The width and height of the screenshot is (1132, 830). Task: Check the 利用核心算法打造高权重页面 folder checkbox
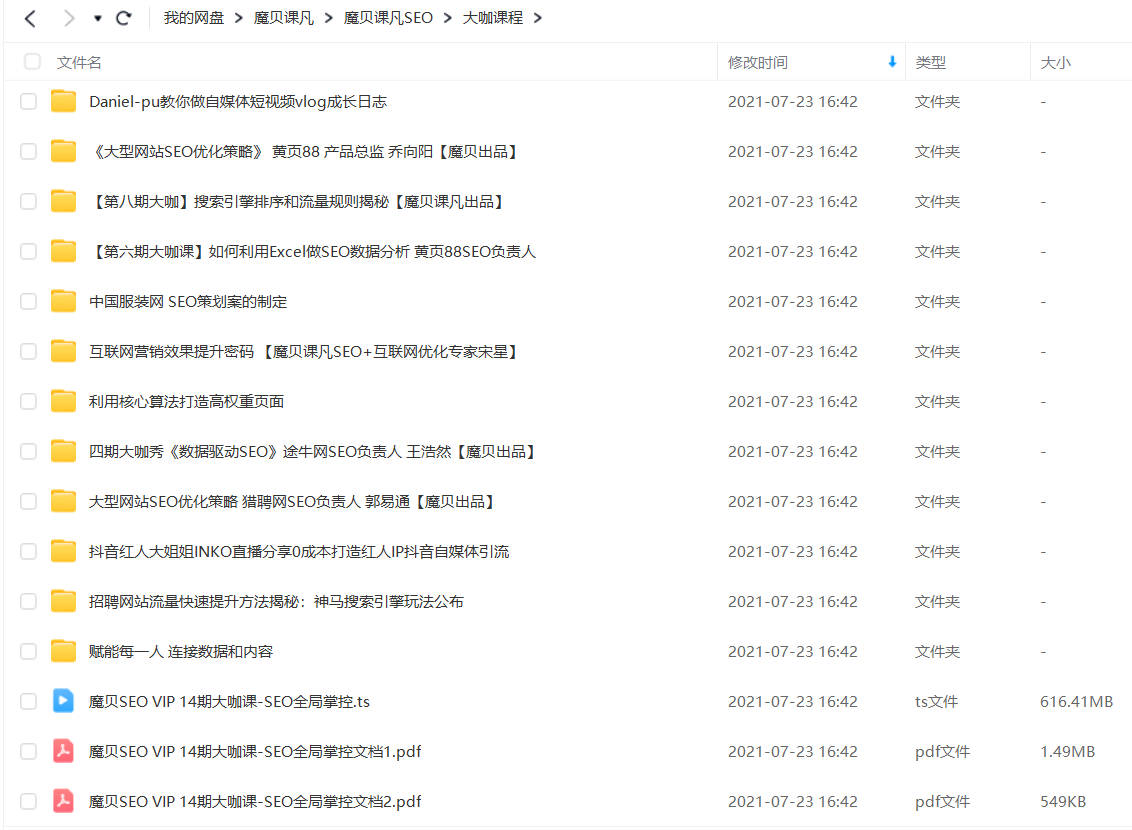click(28, 401)
